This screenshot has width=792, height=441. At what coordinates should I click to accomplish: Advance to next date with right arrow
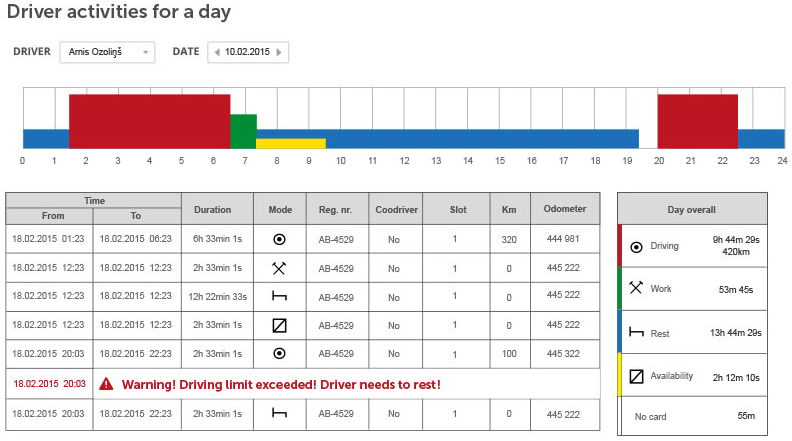tap(279, 52)
